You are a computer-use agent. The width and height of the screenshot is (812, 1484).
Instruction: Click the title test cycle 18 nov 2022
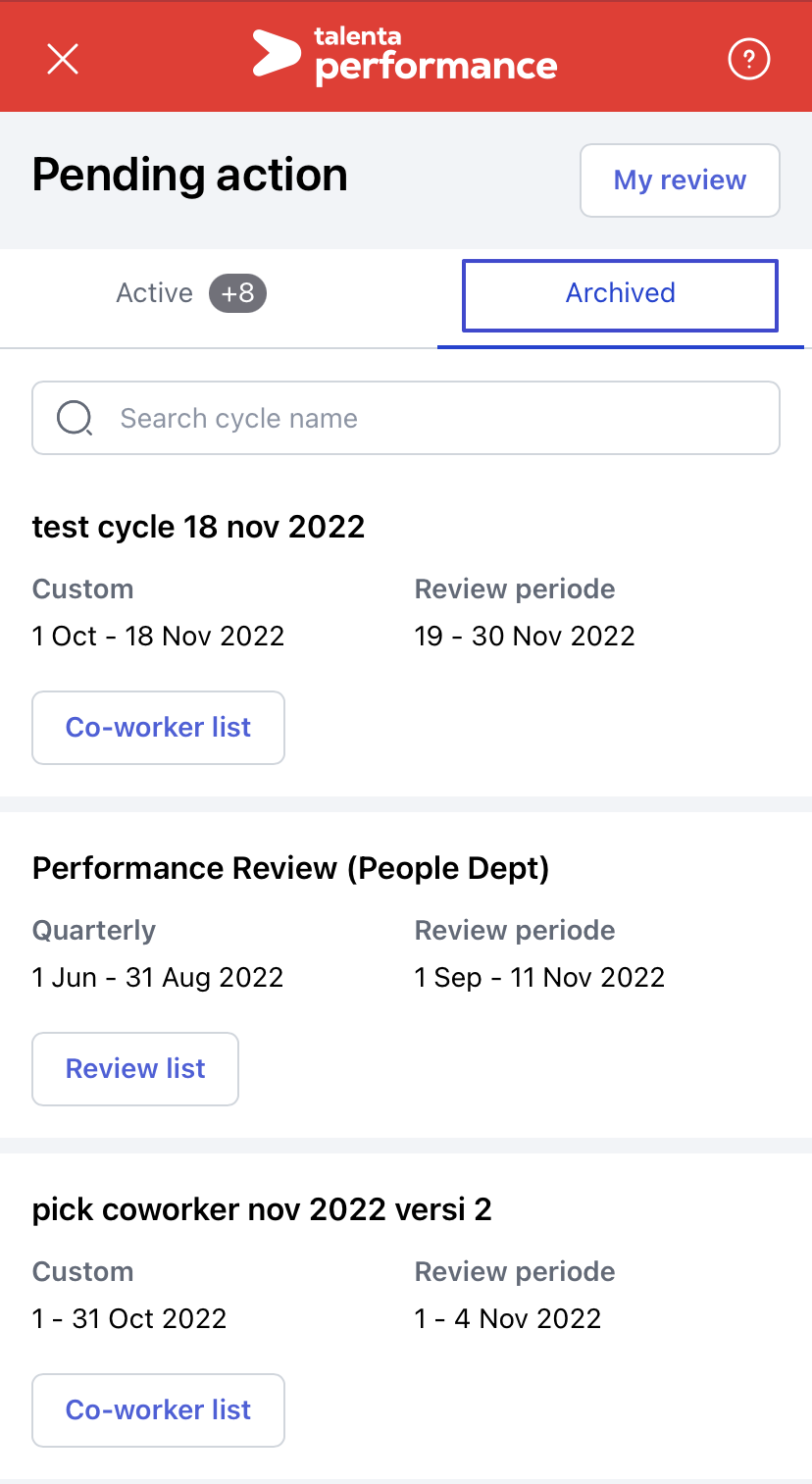[x=198, y=527]
